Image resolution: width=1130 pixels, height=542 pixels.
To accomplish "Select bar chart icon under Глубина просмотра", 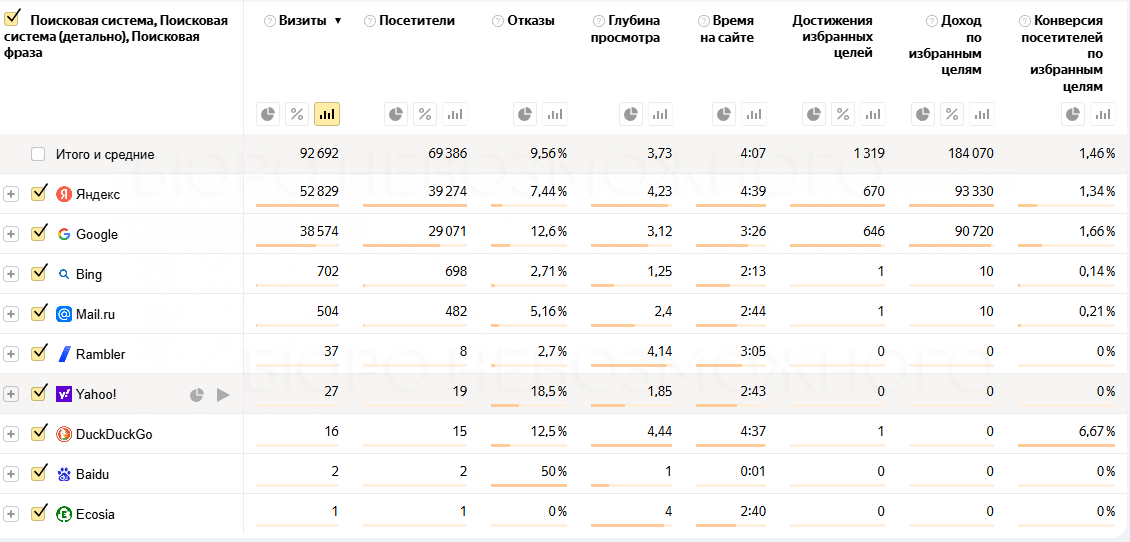I will pos(660,114).
